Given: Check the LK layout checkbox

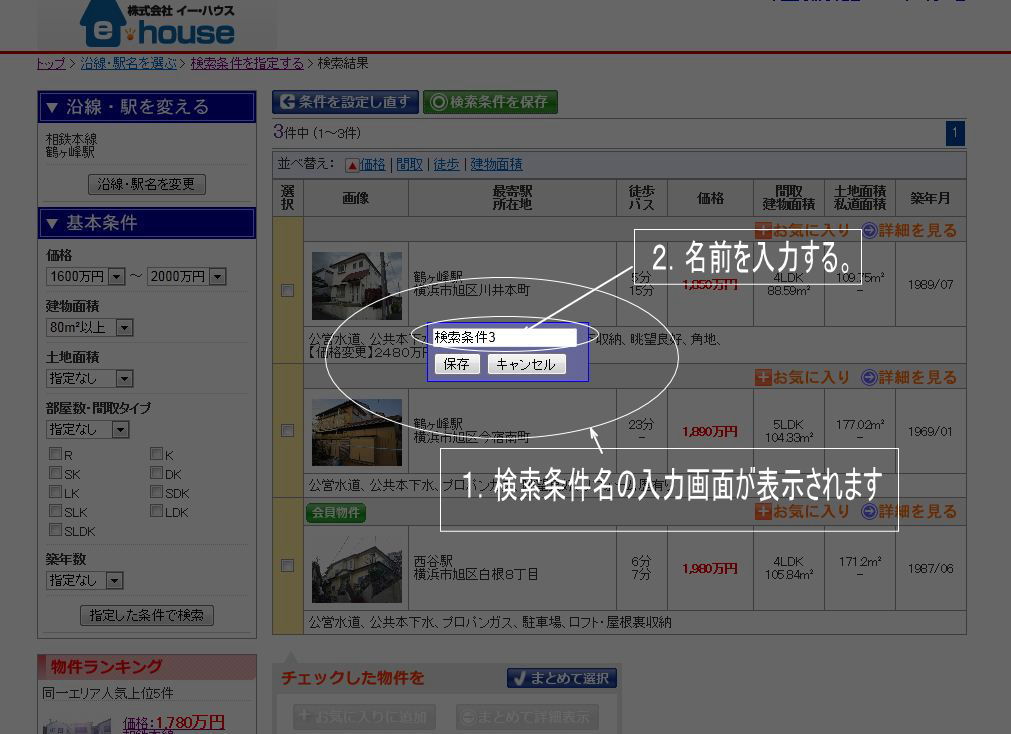Looking at the screenshot, I should [x=55, y=492].
